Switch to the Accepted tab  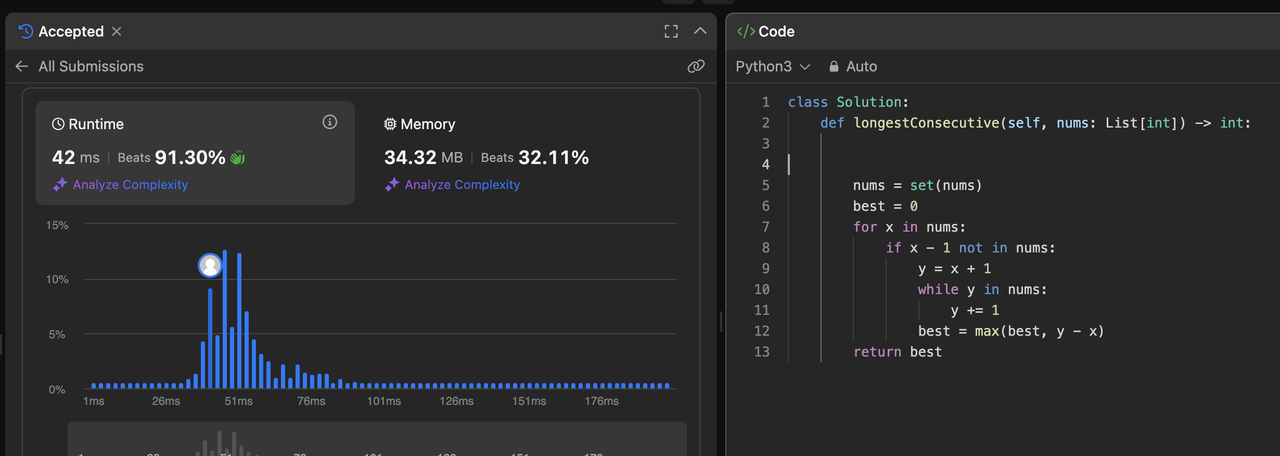[70, 31]
